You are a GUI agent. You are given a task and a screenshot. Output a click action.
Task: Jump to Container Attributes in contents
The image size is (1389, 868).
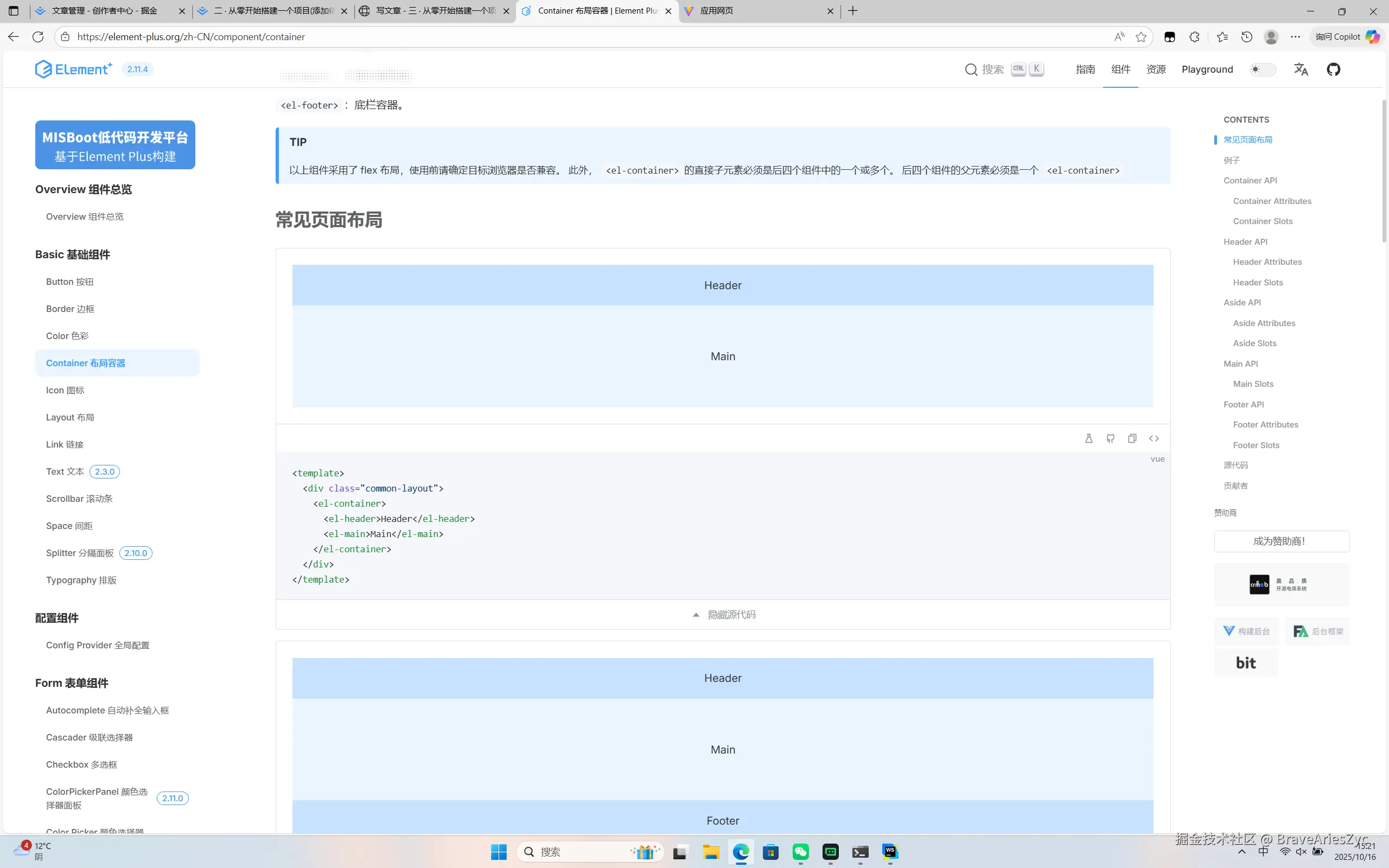[1272, 201]
